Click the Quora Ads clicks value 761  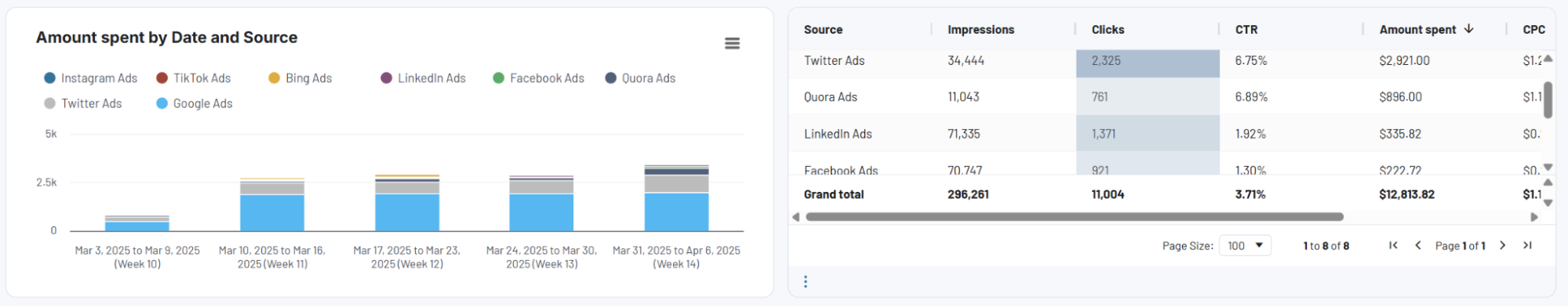[x=1100, y=97]
